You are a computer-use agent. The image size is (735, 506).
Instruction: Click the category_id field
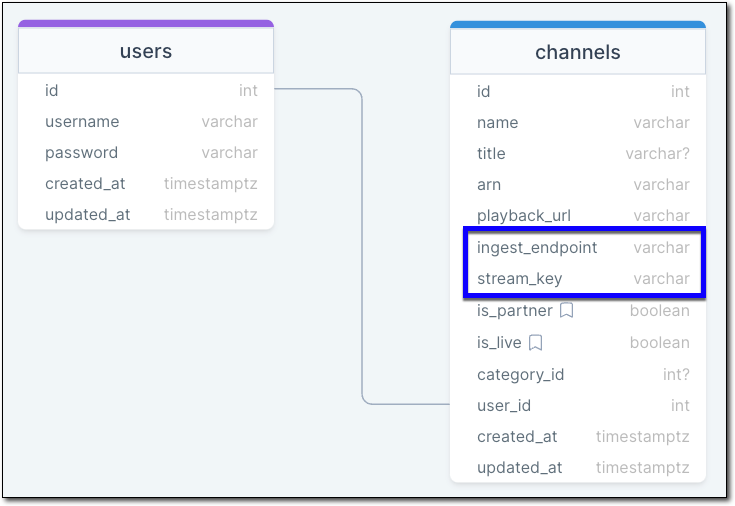click(578, 374)
